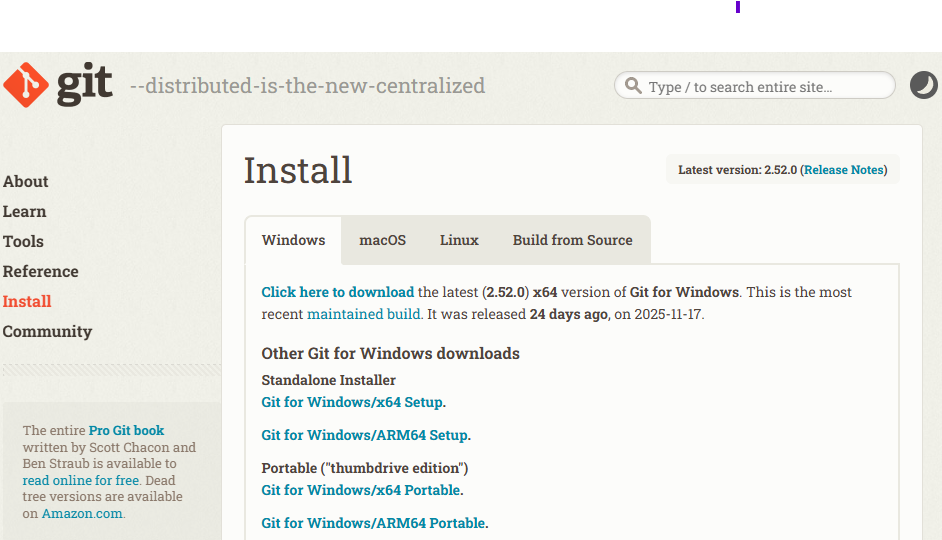The image size is (942, 540).
Task: Switch to the Linux install tab
Action: point(459,240)
